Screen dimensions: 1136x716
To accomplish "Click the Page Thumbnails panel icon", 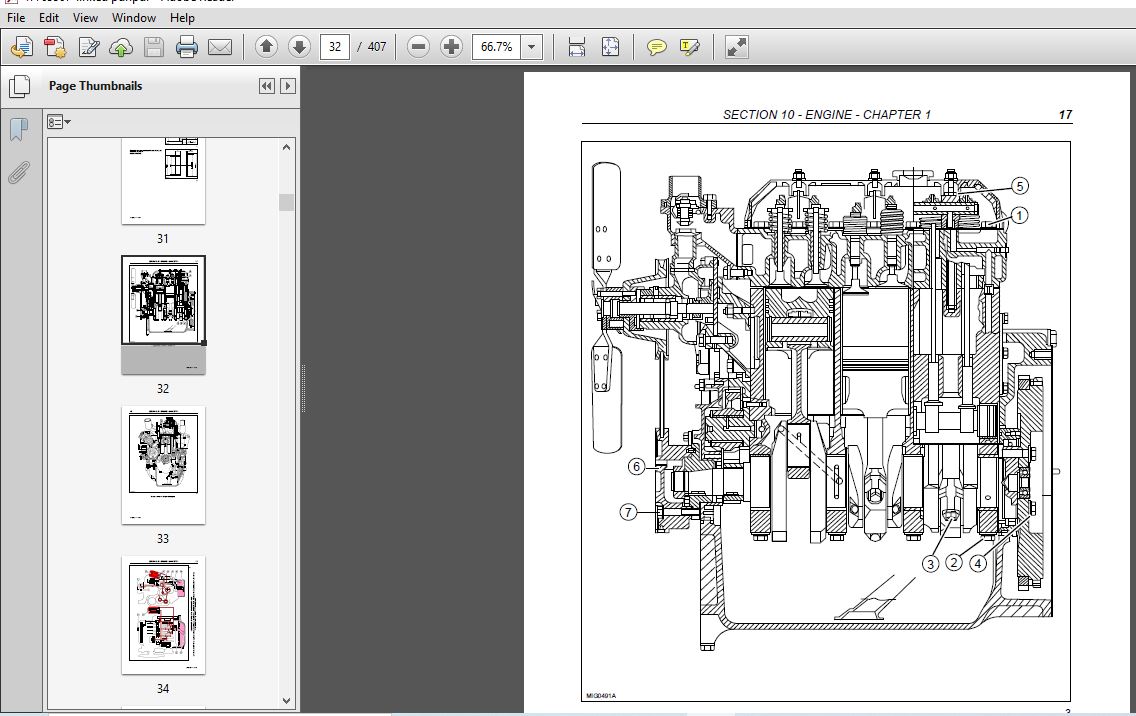I will click(20, 86).
